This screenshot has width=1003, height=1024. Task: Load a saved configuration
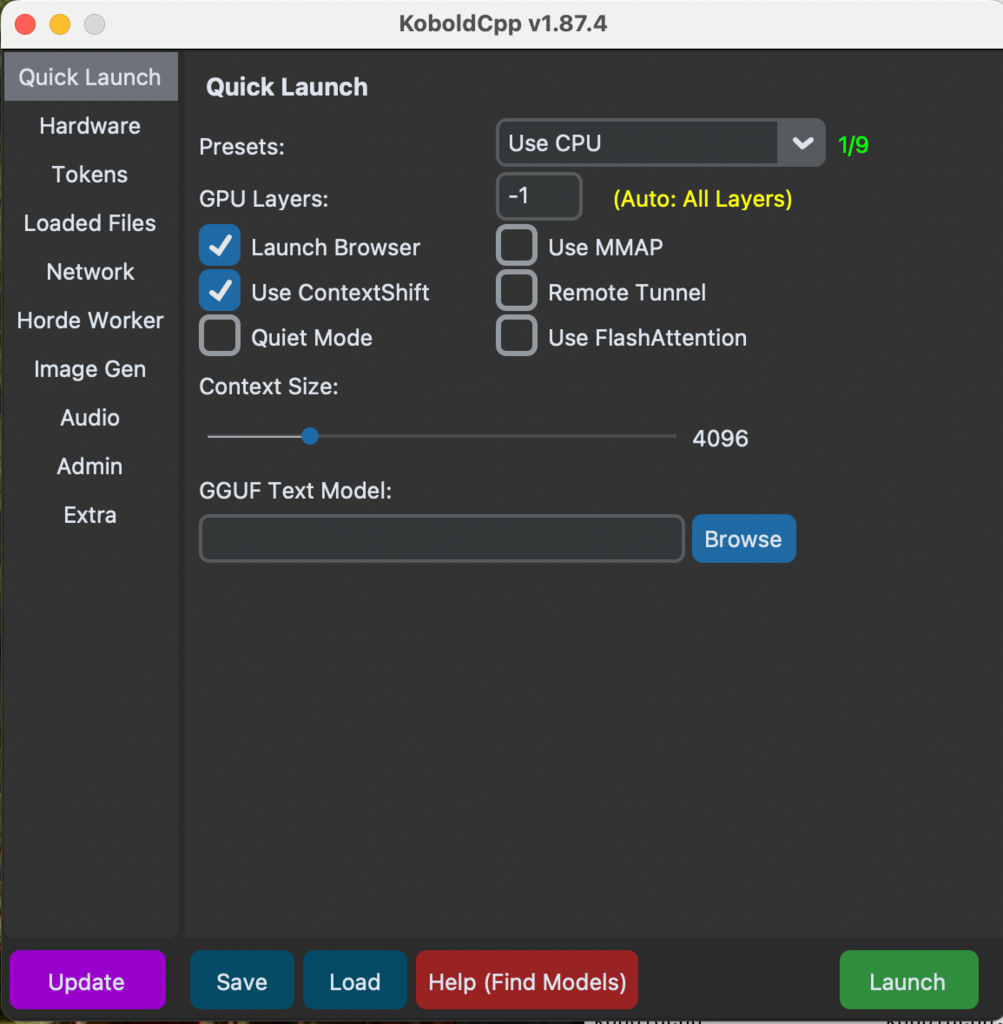(355, 980)
